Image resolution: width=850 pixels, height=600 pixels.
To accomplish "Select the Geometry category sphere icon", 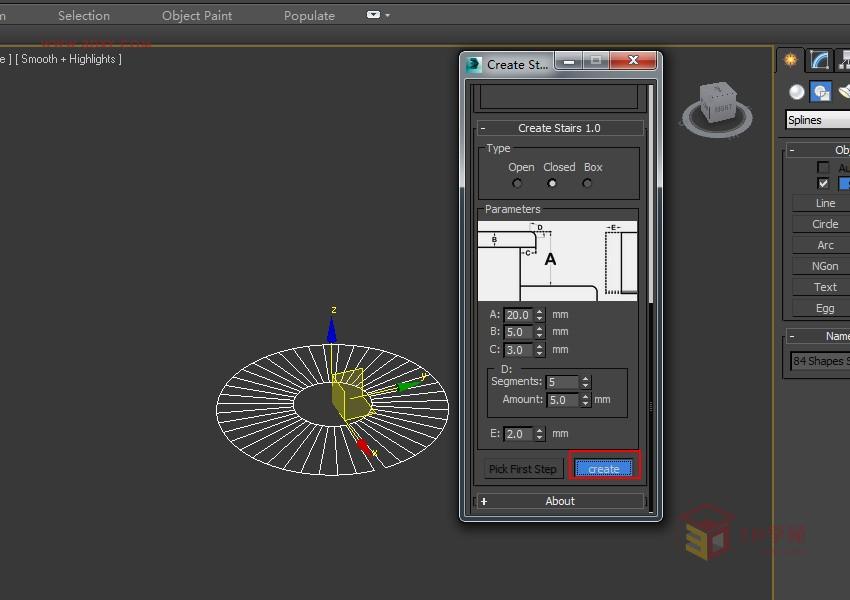I will (797, 92).
